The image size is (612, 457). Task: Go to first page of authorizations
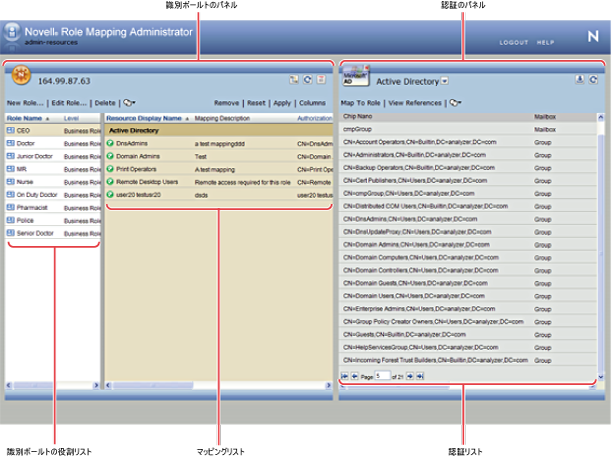tap(344, 376)
